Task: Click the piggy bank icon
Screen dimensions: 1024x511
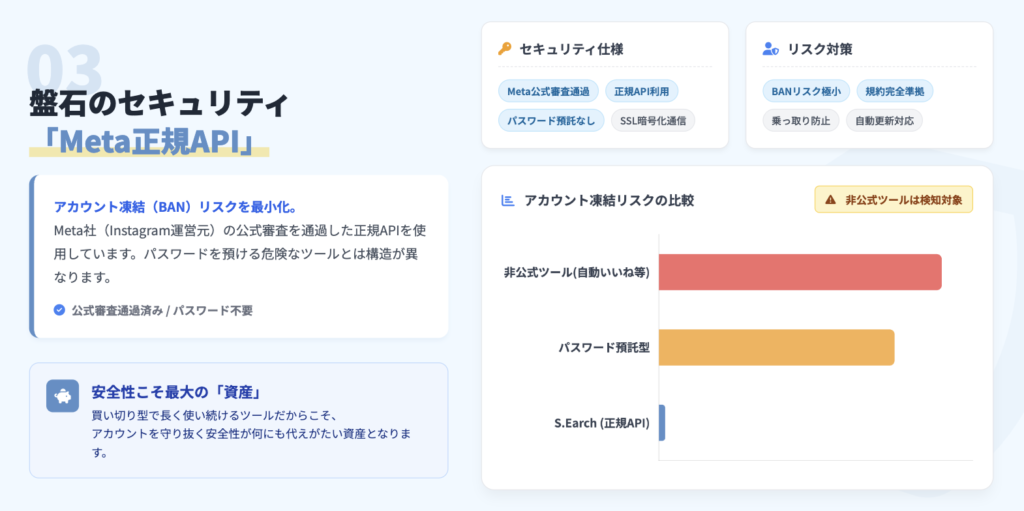Action: coord(62,396)
